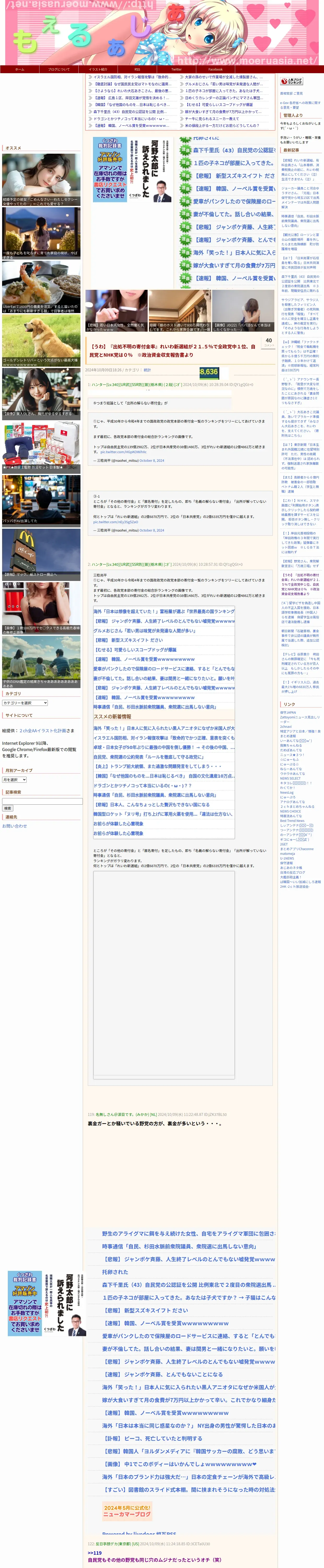
Task: Open 【悲報】新型スズキスイフト headline with green badge
Action: pos(234,176)
